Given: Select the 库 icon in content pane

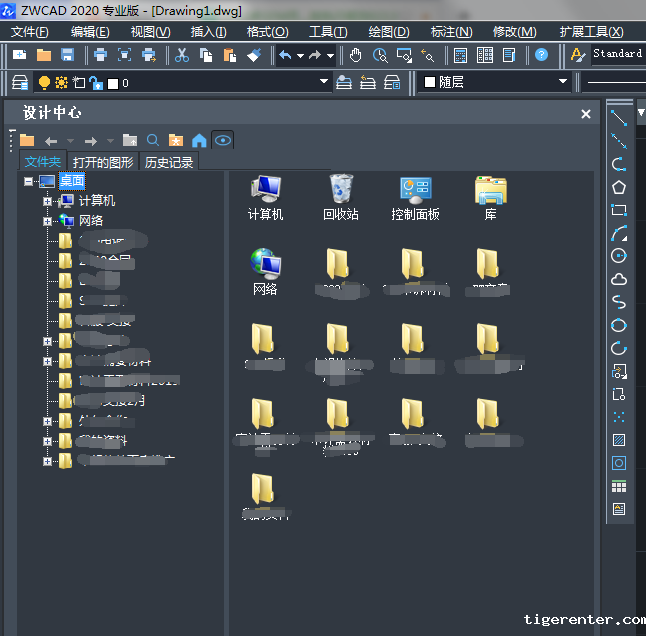Looking at the screenshot, I should 490,199.
